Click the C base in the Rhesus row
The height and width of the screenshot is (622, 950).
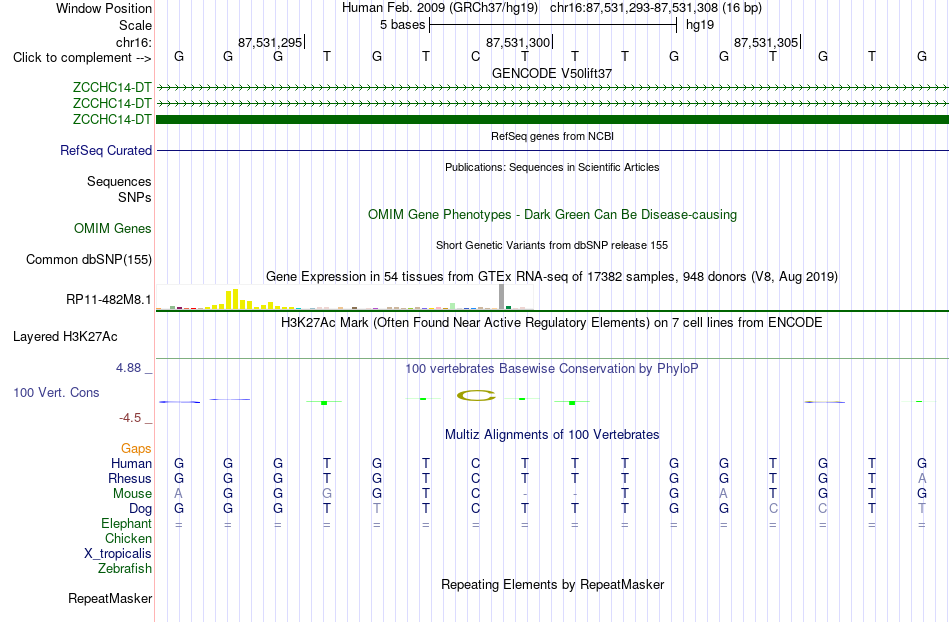coord(476,478)
